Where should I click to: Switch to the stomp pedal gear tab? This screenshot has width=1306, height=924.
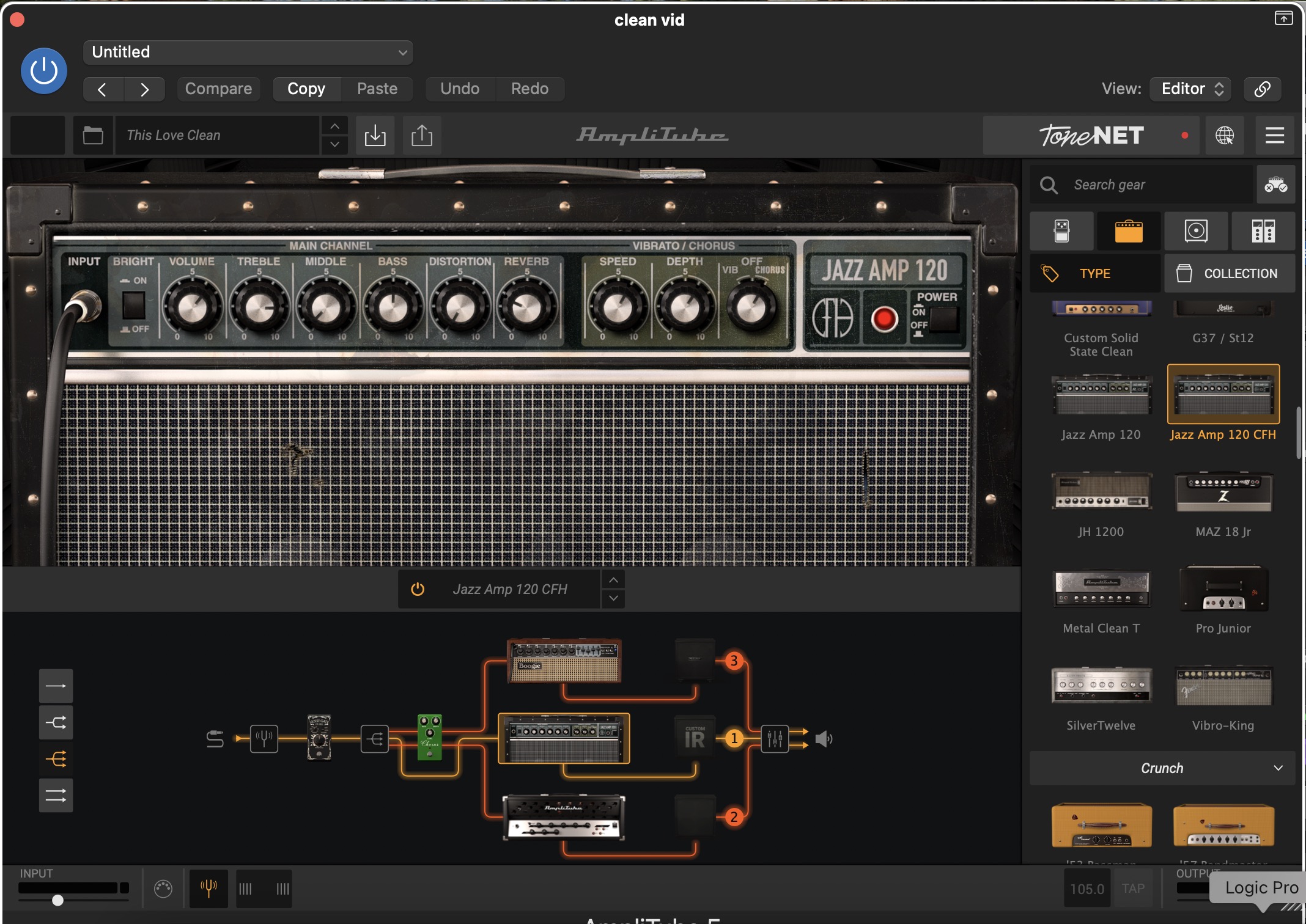[x=1061, y=231]
